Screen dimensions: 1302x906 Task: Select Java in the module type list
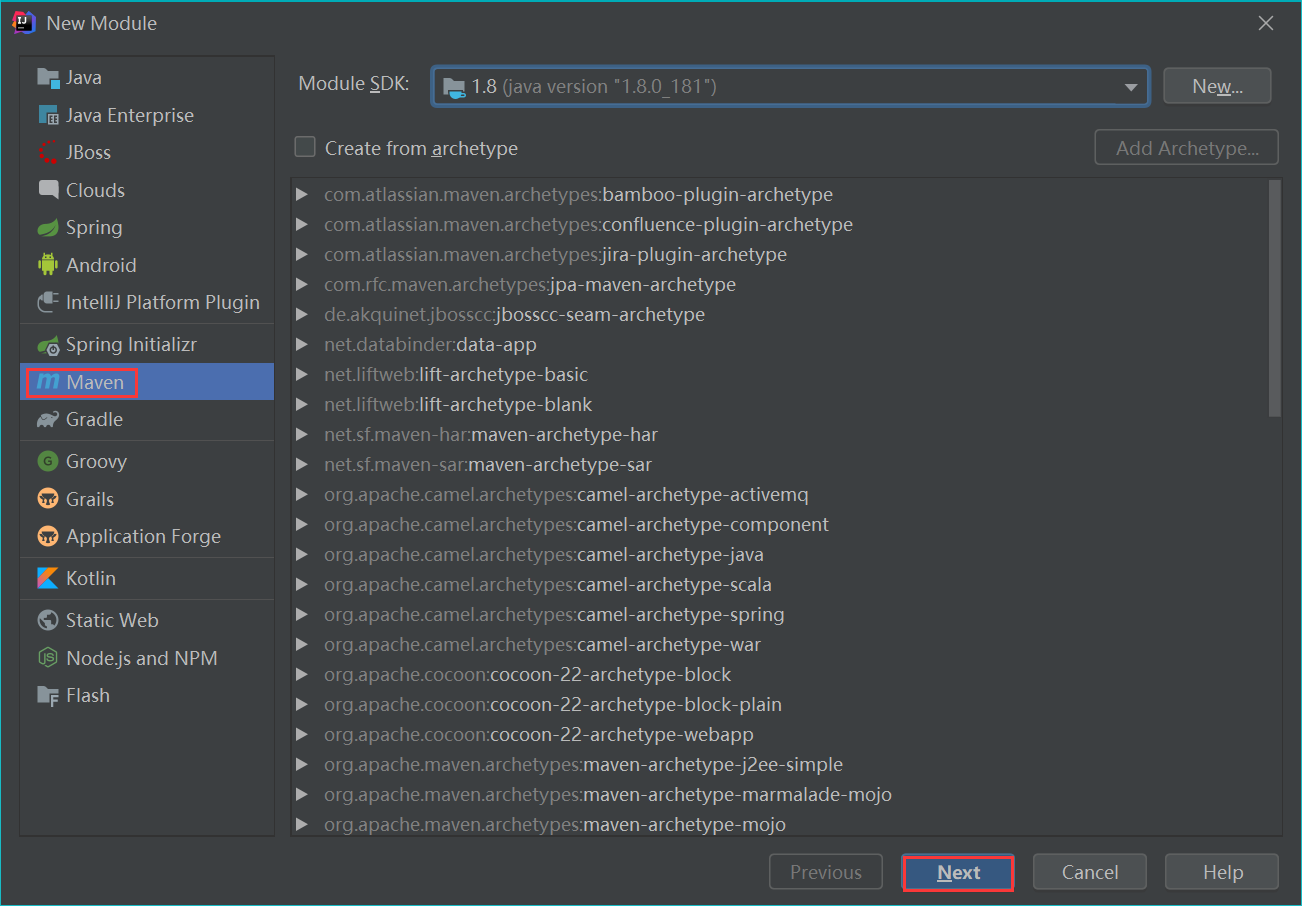click(147, 78)
